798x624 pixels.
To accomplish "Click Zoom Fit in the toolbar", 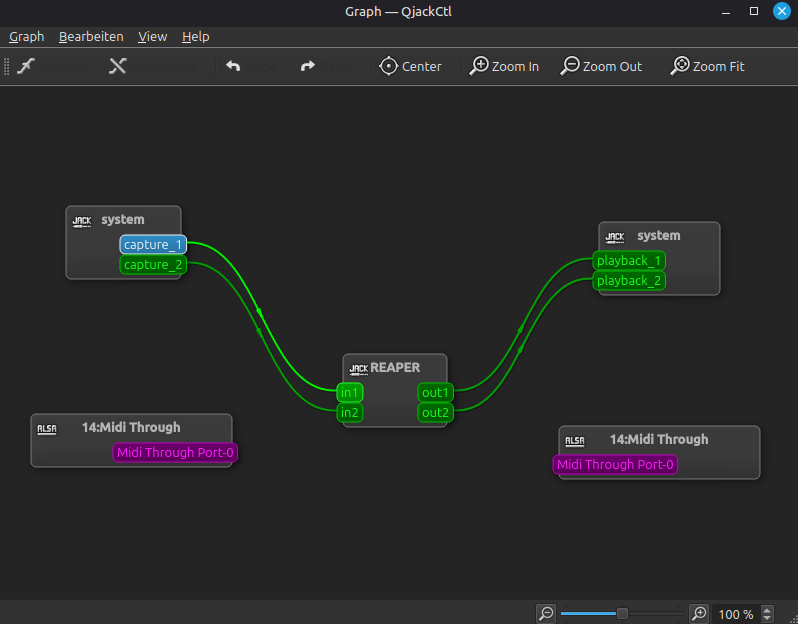I will 708,66.
